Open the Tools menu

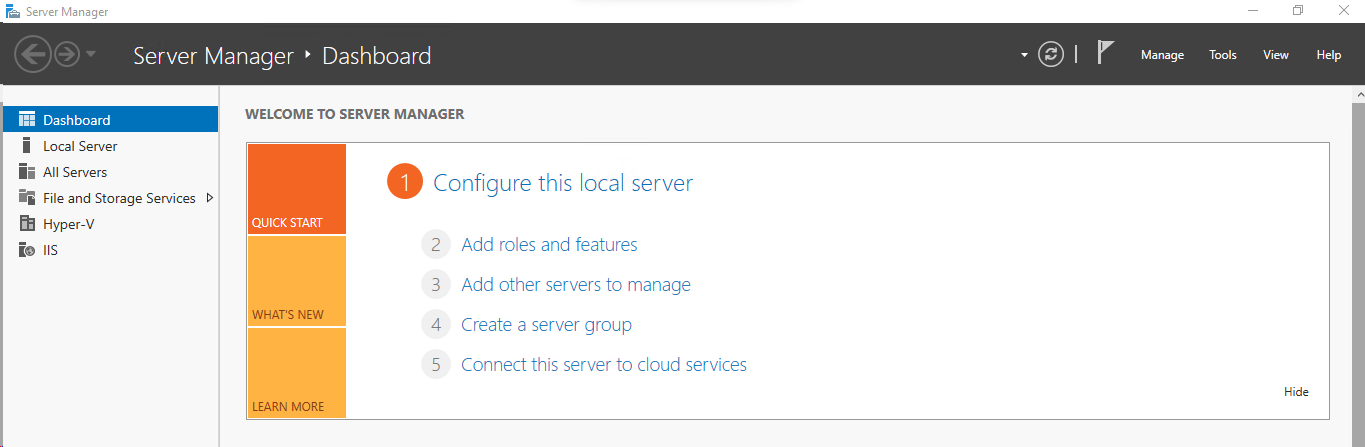point(1223,55)
